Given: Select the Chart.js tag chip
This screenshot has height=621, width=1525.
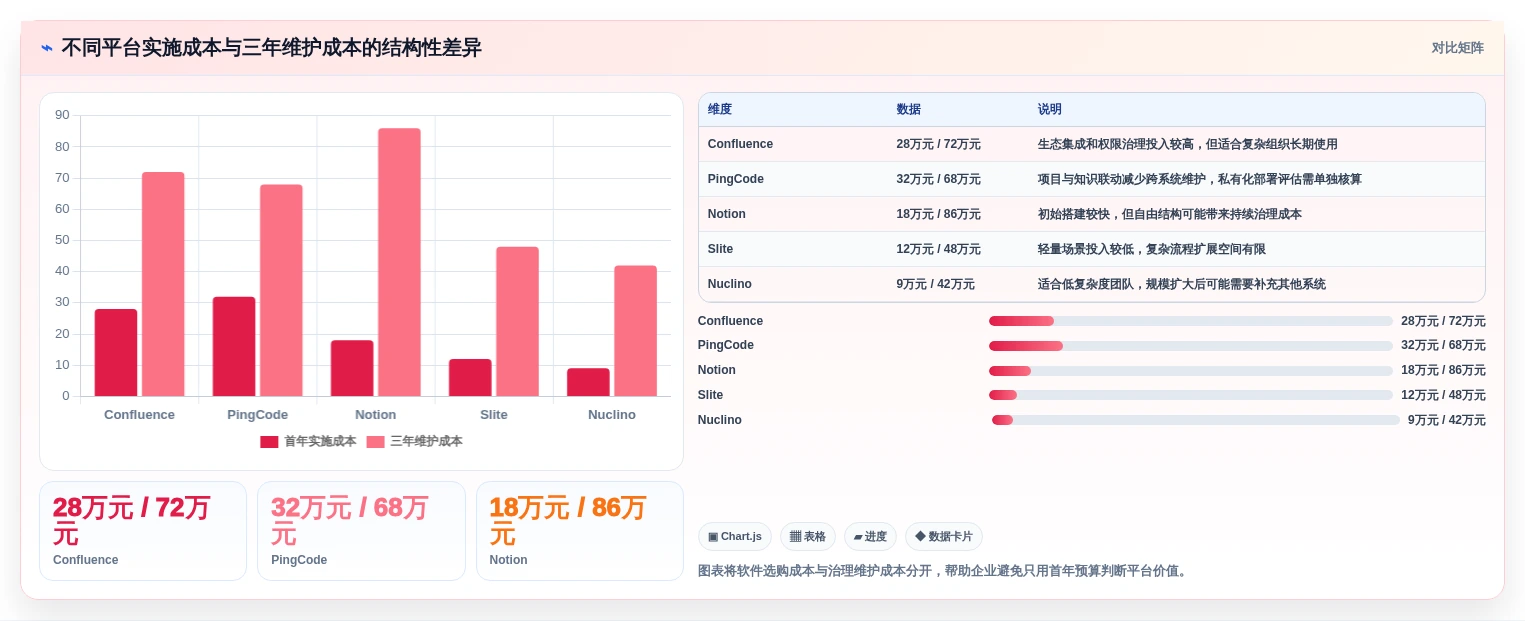Looking at the screenshot, I should pos(734,536).
